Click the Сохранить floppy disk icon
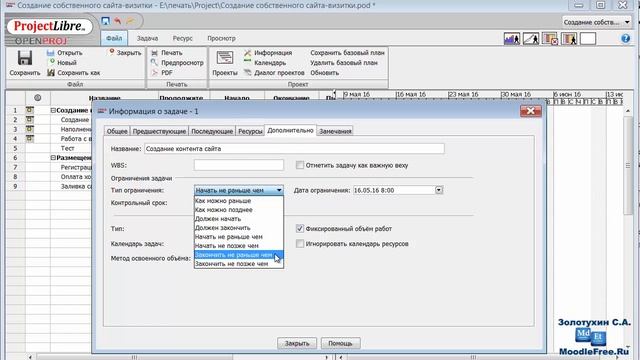The image size is (640, 360). (x=24, y=58)
